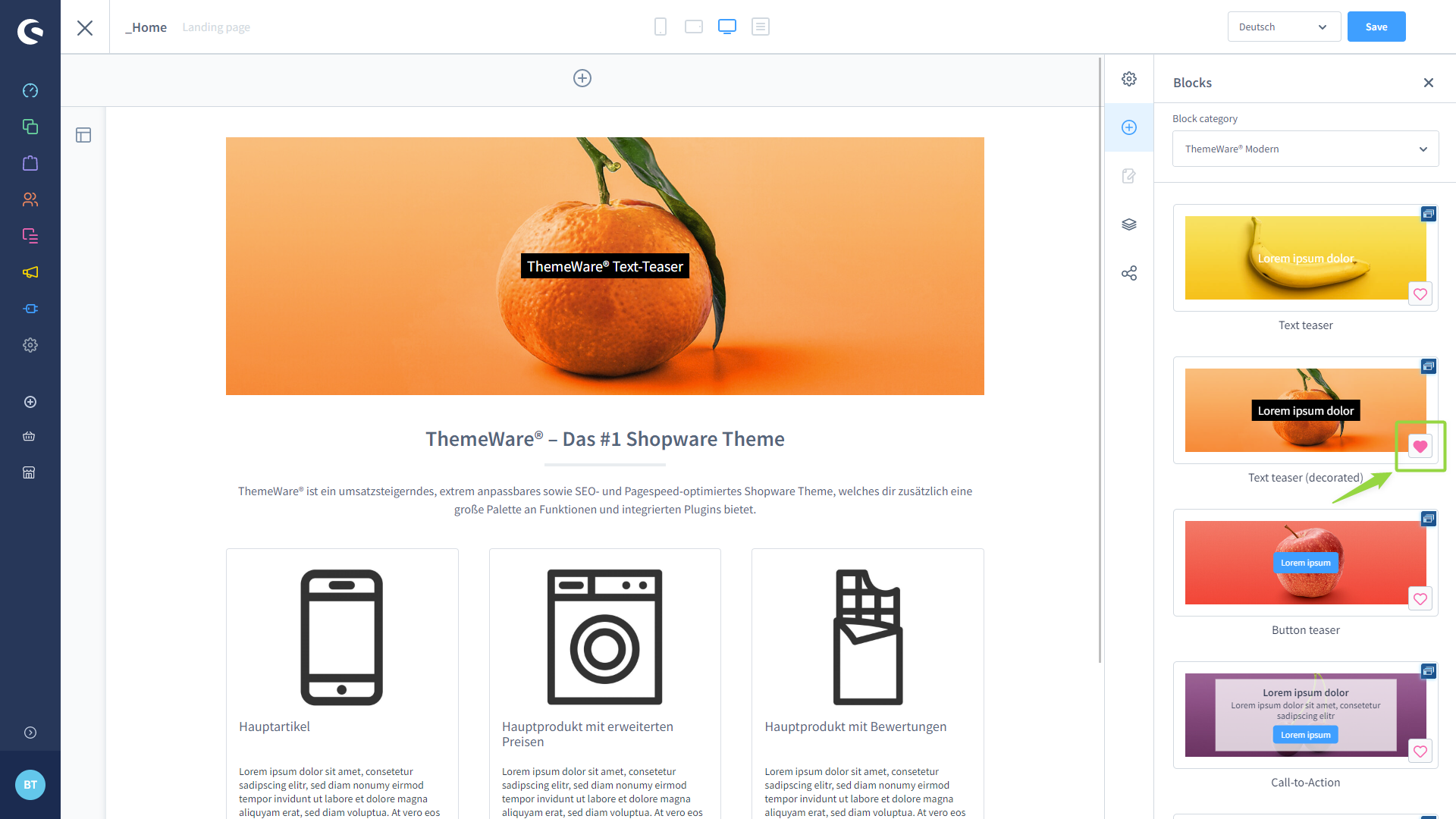Open the Deutsch language dropdown
The image size is (1456, 819).
(x=1284, y=27)
